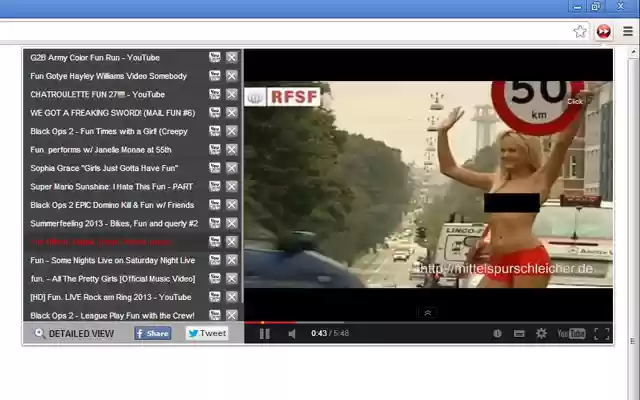This screenshot has width=640, height=400.
Task: Remove Sophia Grace Girls Just Gotta Have Fun
Action: click(232, 168)
